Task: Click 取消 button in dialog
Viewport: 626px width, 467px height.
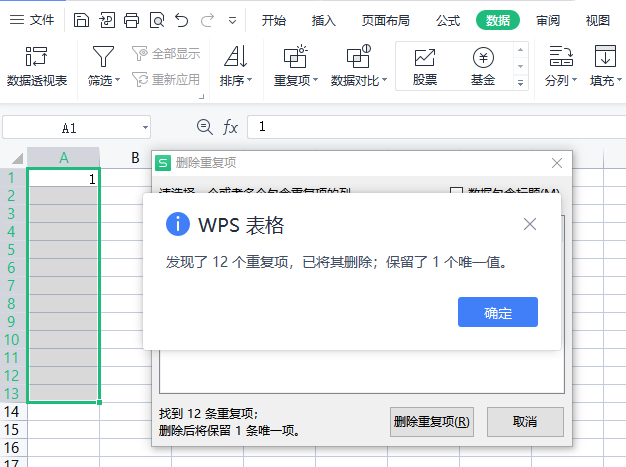Action: pyautogui.click(x=525, y=422)
